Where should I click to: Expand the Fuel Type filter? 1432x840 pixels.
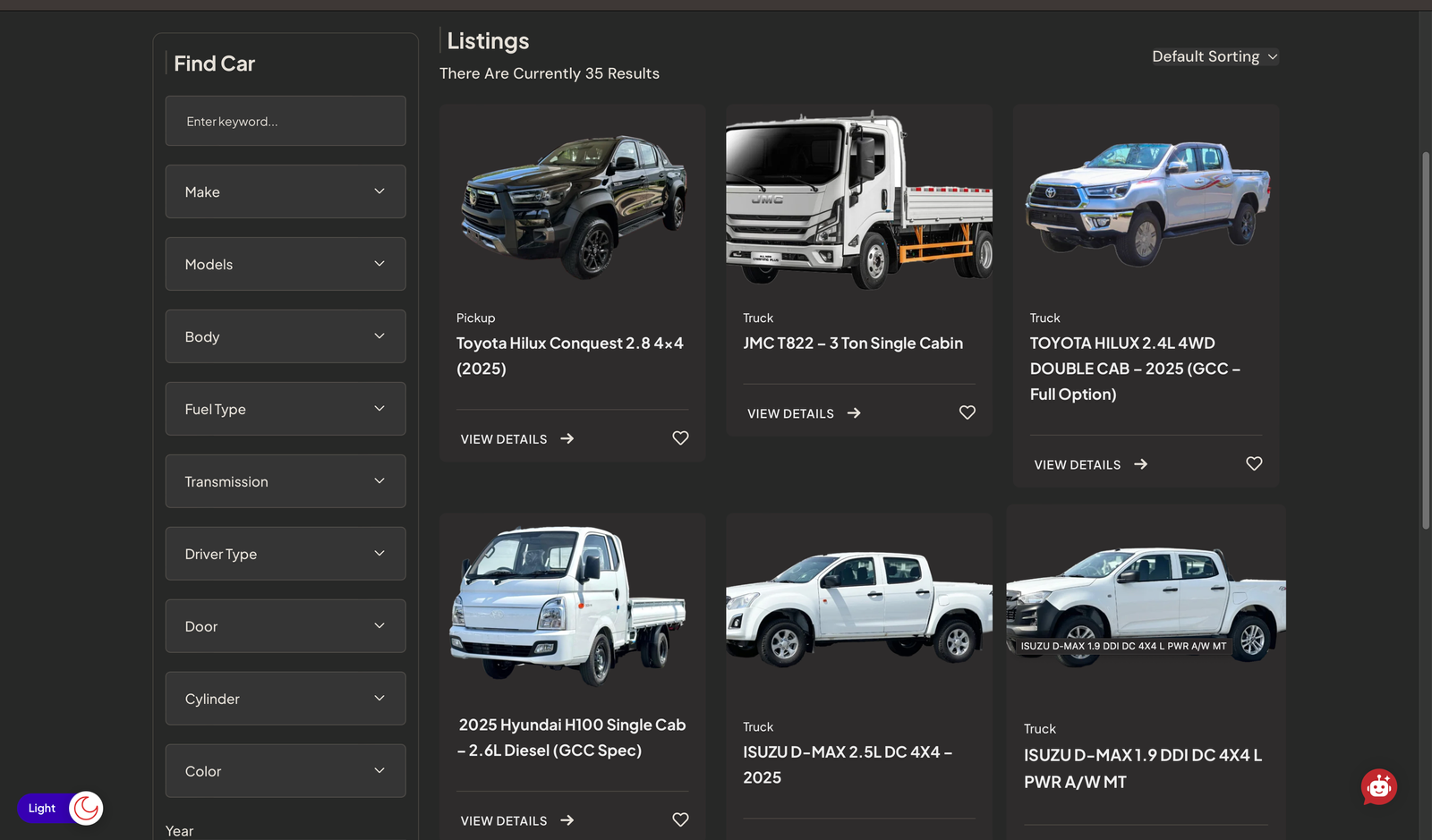tap(286, 409)
